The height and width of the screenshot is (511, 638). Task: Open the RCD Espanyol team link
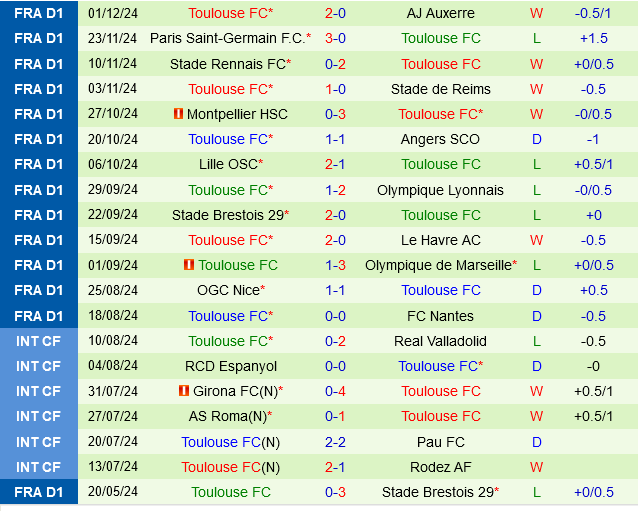tap(231, 366)
